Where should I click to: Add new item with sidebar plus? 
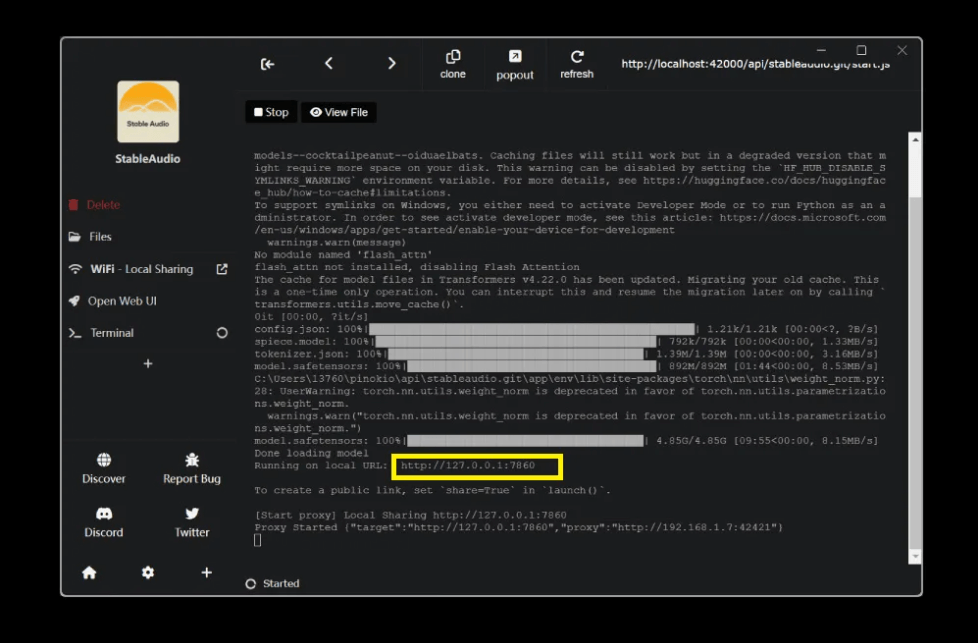pyautogui.click(x=148, y=364)
